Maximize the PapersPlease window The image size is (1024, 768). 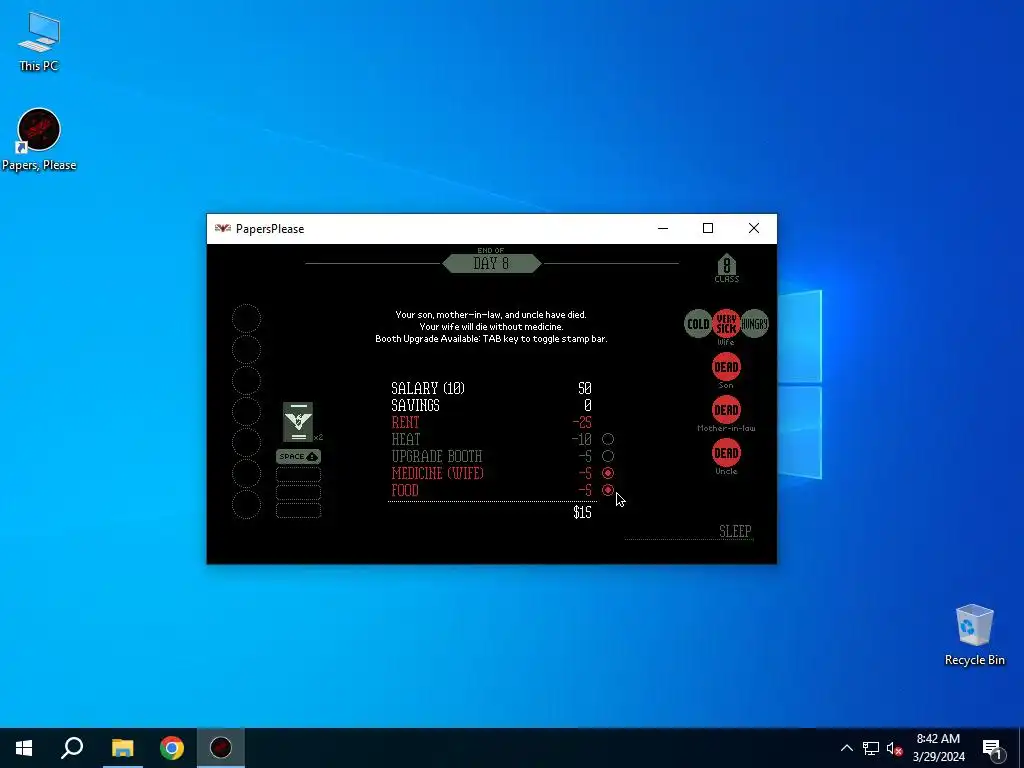click(708, 228)
